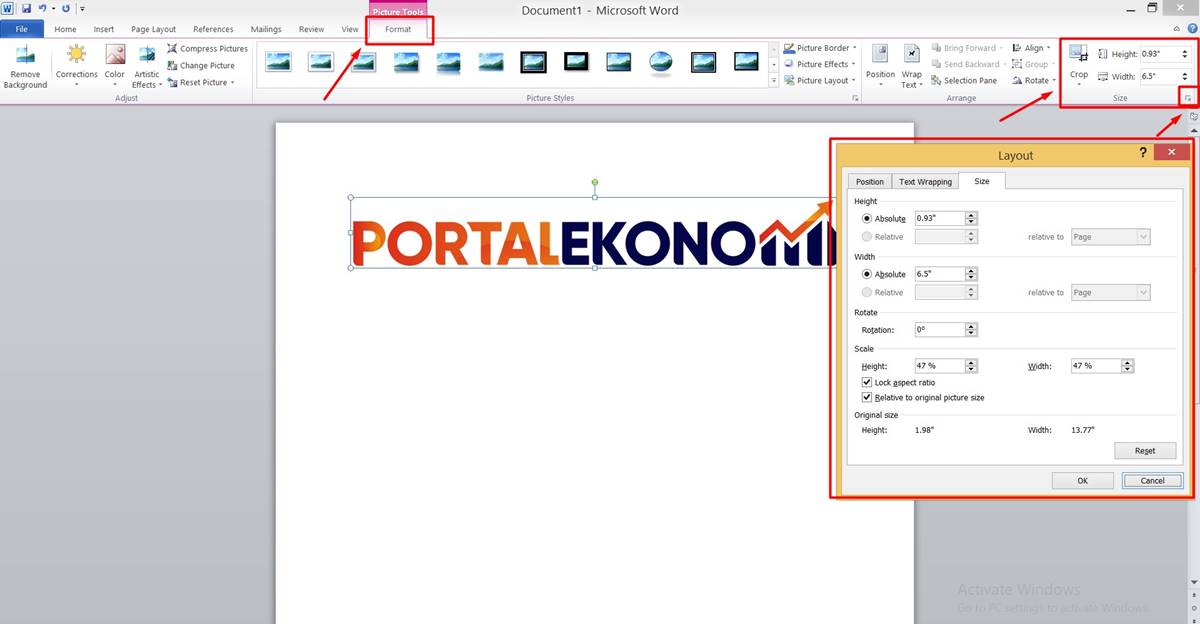Open the Rotate options
Screen dimensions: 1200x624
1034,80
